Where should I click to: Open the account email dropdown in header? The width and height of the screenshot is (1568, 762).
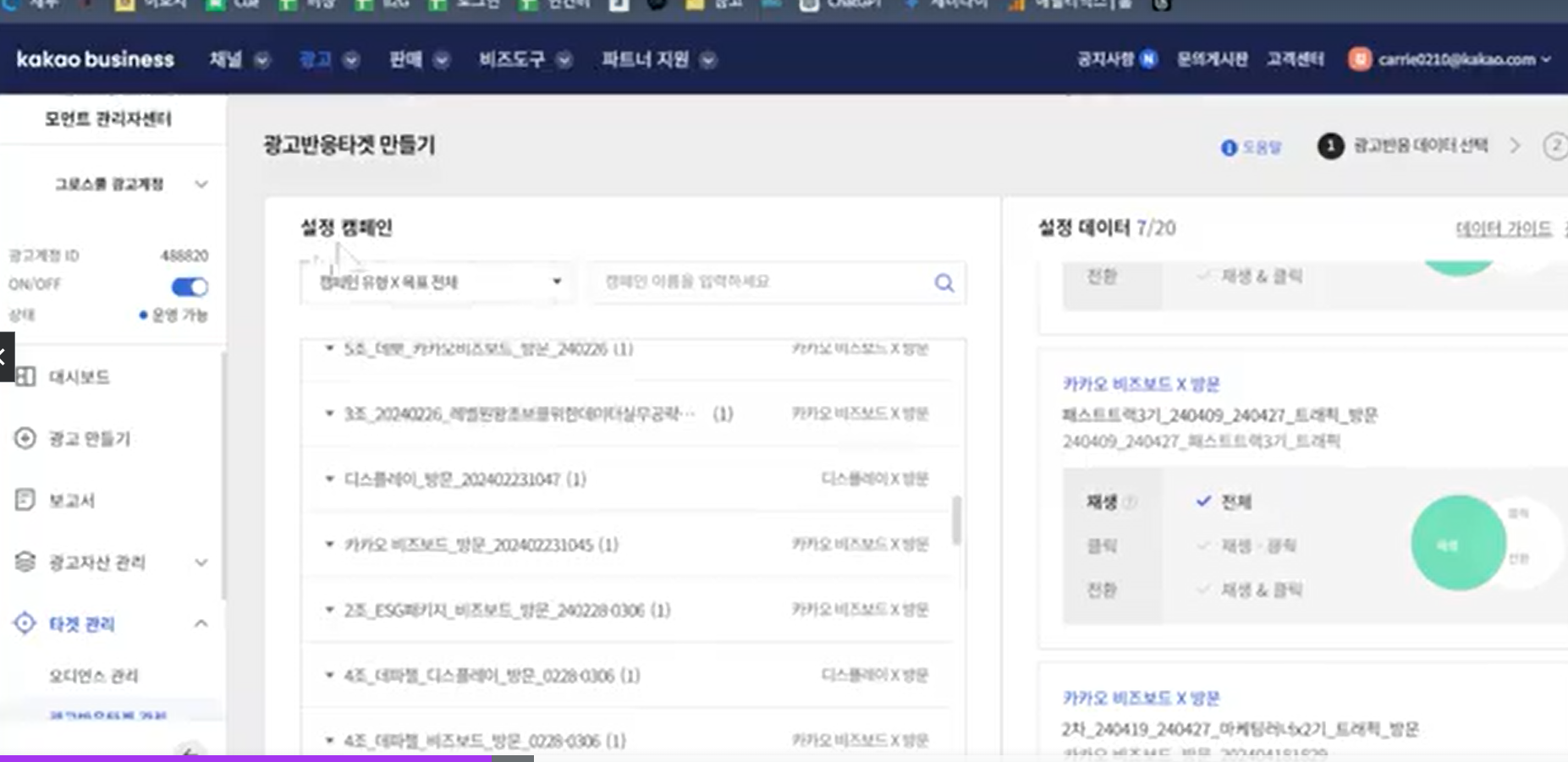(x=1464, y=59)
